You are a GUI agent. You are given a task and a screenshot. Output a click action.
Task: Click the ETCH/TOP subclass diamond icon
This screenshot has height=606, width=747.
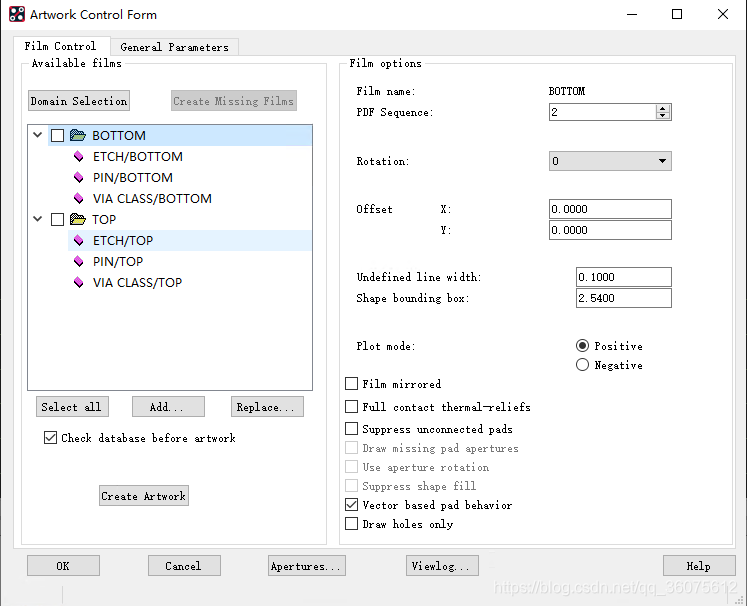tap(79, 241)
